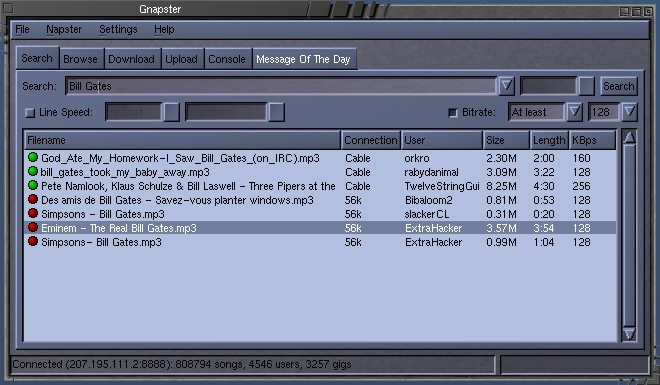
Task: Click green status dot for bill_gates_took_my_baby_away.mp3
Action: pyautogui.click(x=33, y=171)
